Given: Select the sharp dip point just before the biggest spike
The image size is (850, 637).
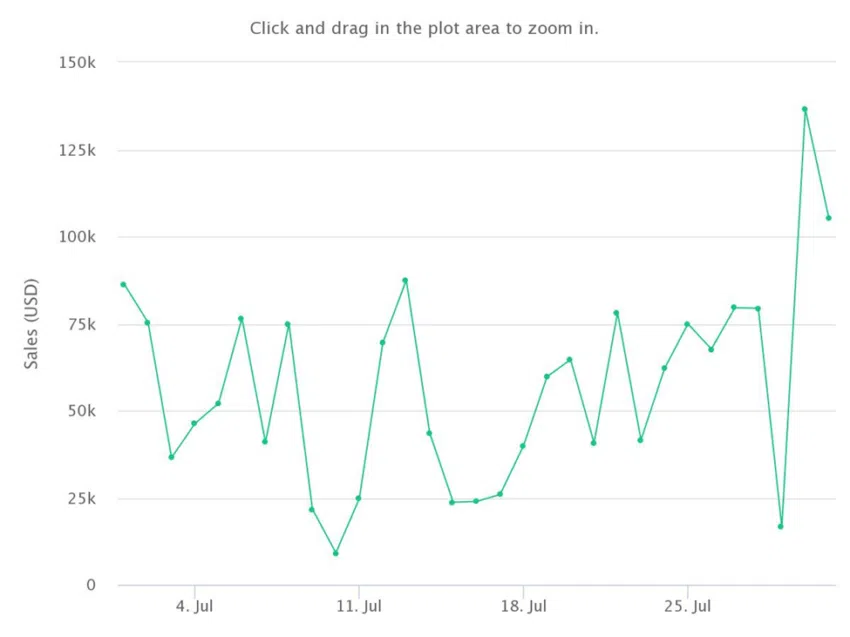Looking at the screenshot, I should (x=781, y=526).
